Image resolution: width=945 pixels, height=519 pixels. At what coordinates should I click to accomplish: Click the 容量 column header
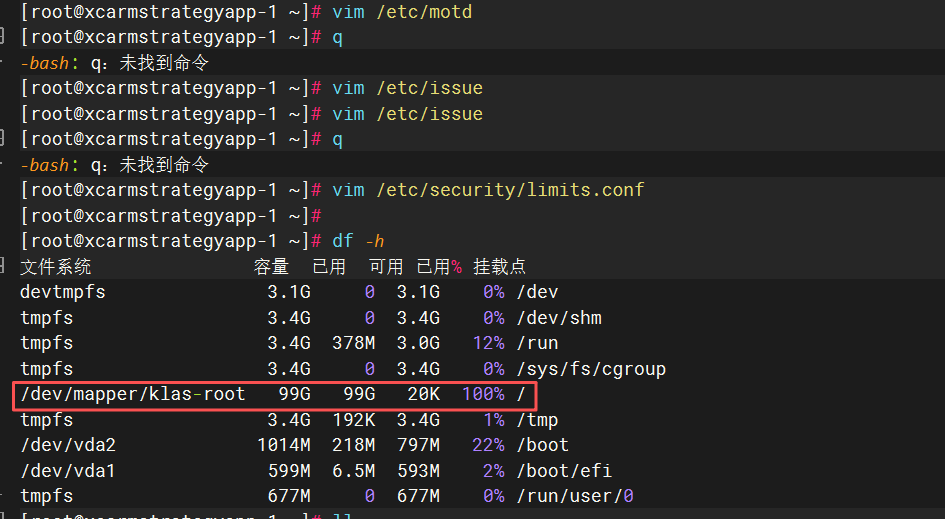coord(271,267)
